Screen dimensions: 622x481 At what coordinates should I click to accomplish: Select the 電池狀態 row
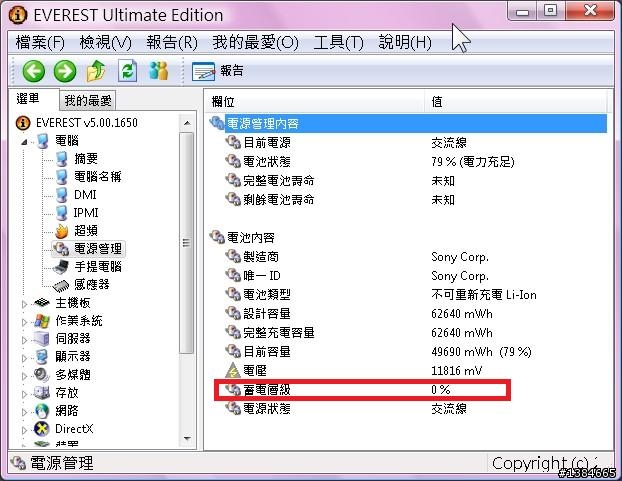407,162
